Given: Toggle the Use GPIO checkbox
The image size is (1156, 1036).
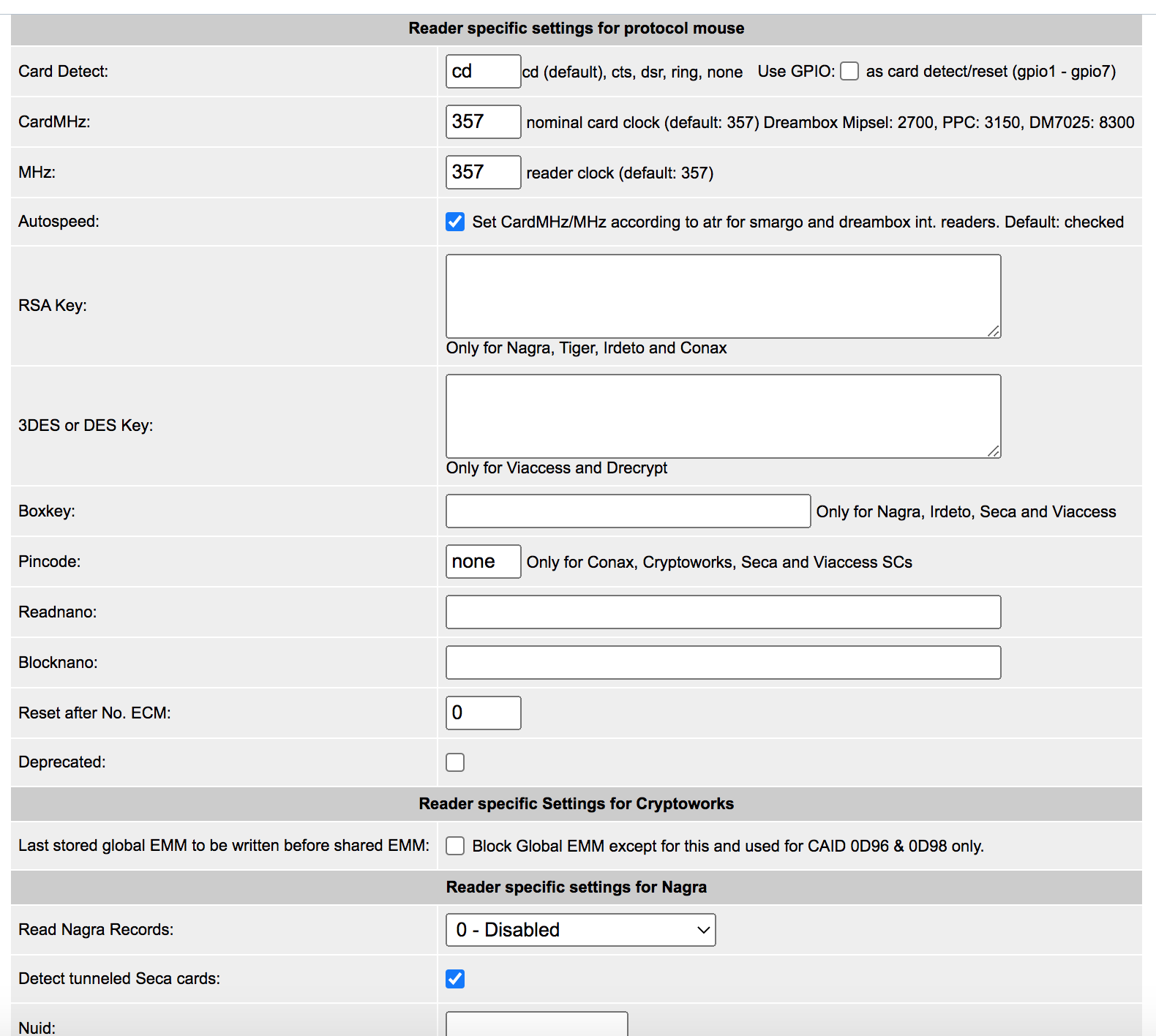Looking at the screenshot, I should [849, 71].
